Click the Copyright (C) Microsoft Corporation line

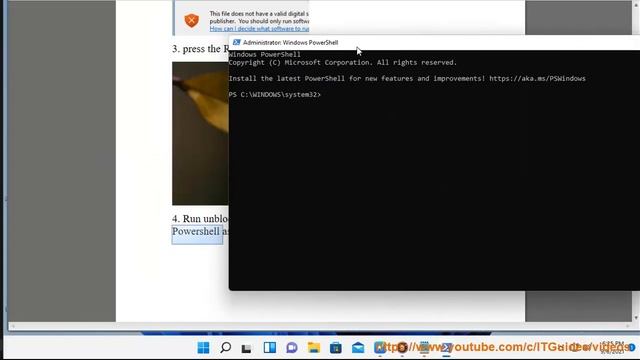point(343,62)
